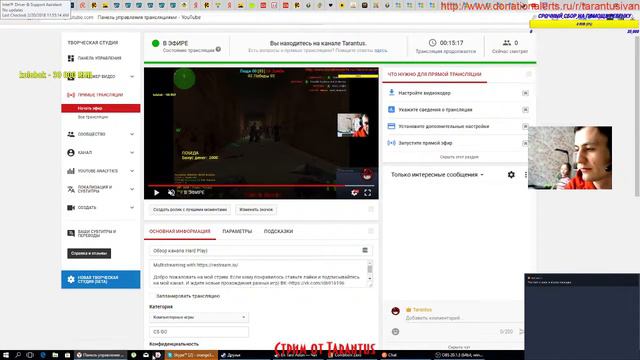The width and height of the screenshot is (640, 360).
Task: Click the Изменить значок button
Action: [x=256, y=210]
